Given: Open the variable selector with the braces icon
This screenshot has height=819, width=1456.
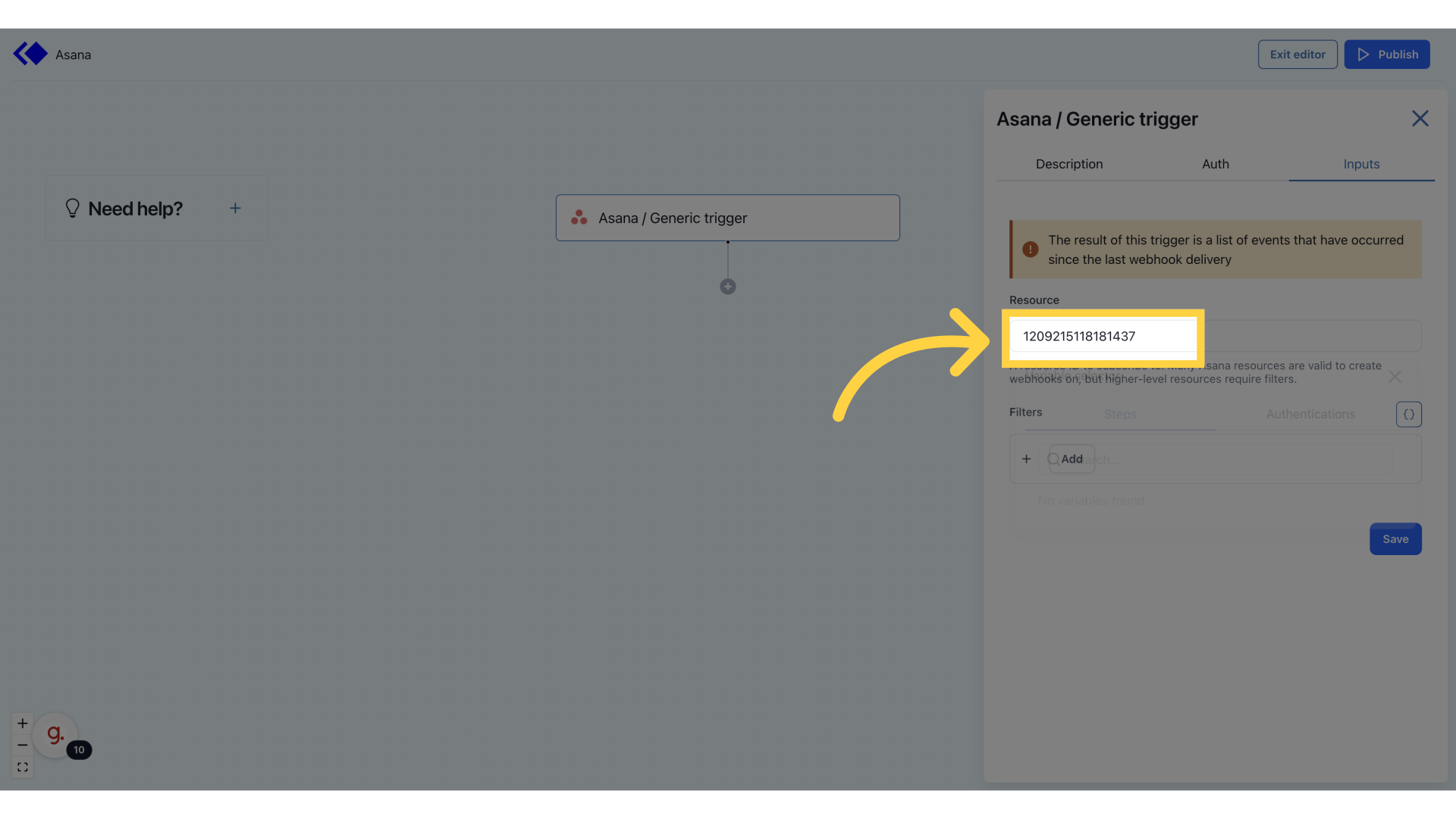Looking at the screenshot, I should pyautogui.click(x=1408, y=414).
